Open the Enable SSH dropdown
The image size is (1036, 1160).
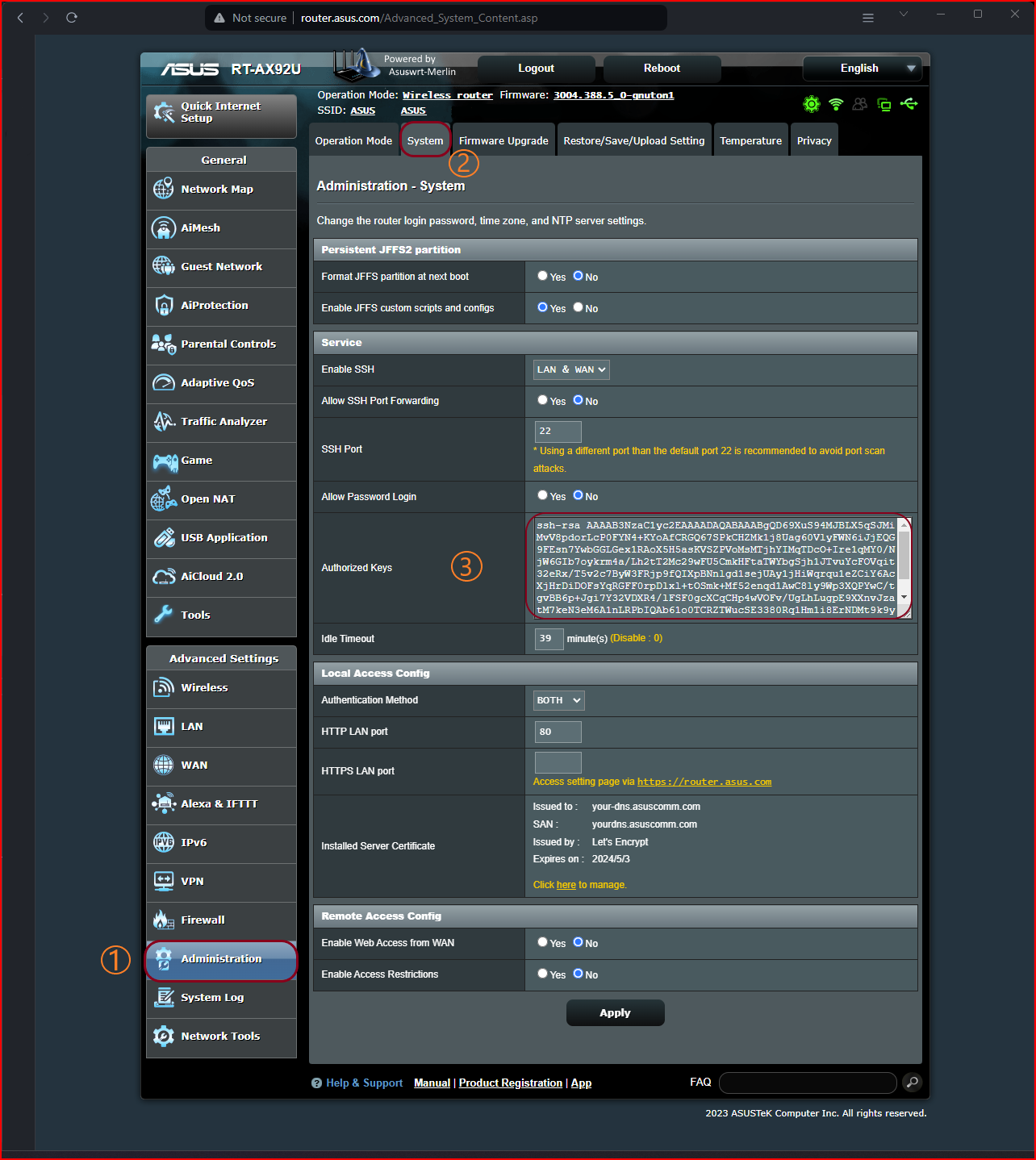570,369
